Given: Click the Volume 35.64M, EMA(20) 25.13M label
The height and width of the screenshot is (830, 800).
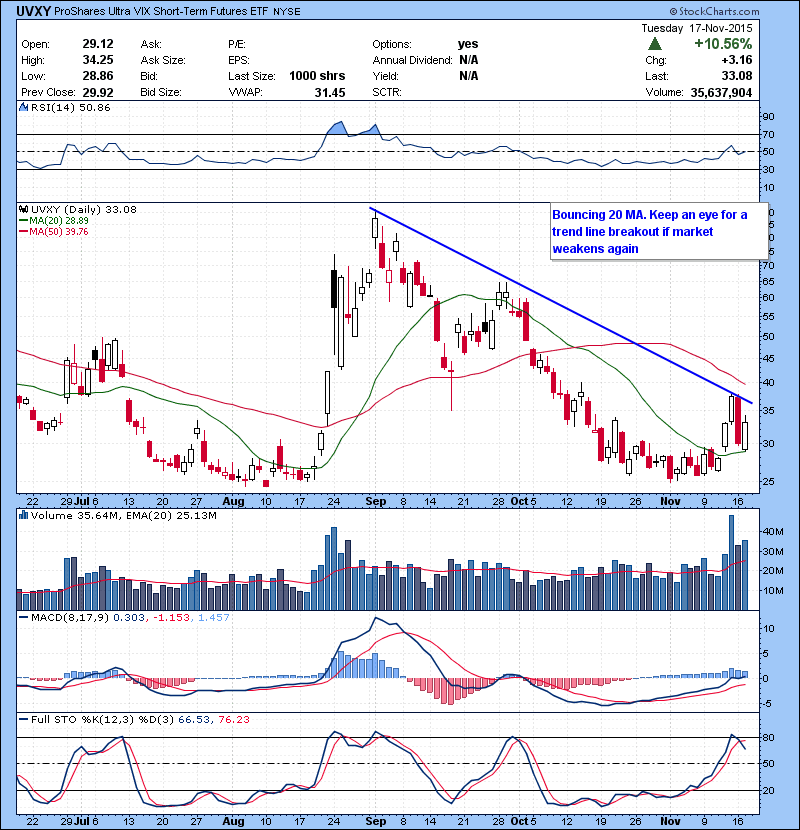Looking at the screenshot, I should (123, 515).
